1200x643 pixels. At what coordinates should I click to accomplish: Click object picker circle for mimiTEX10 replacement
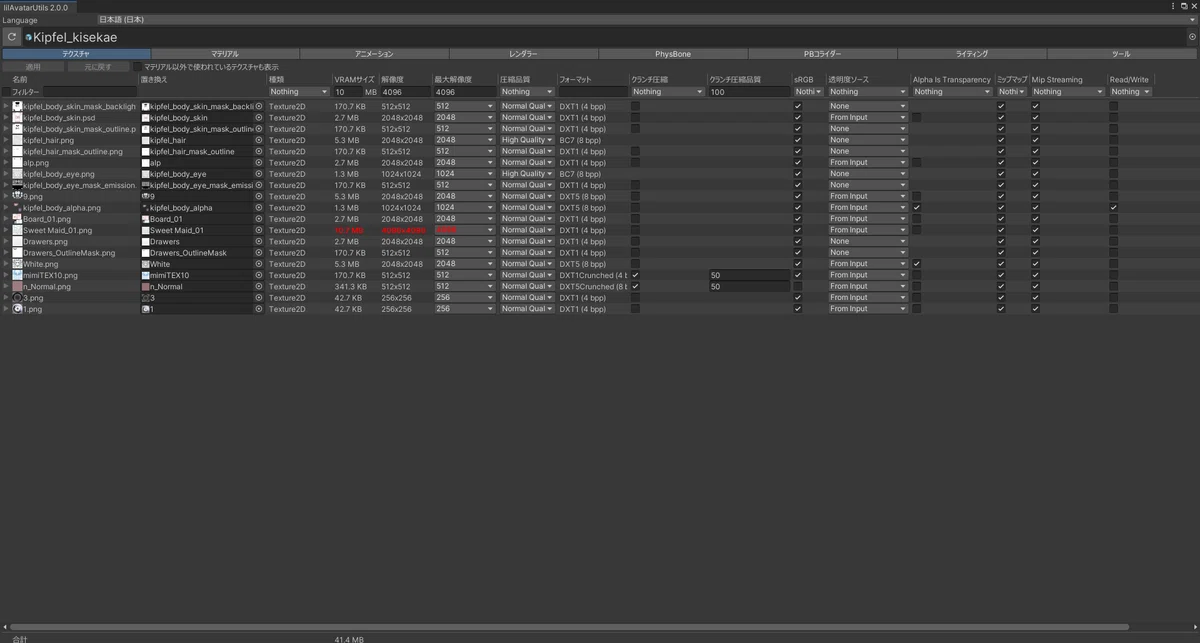tap(259, 275)
